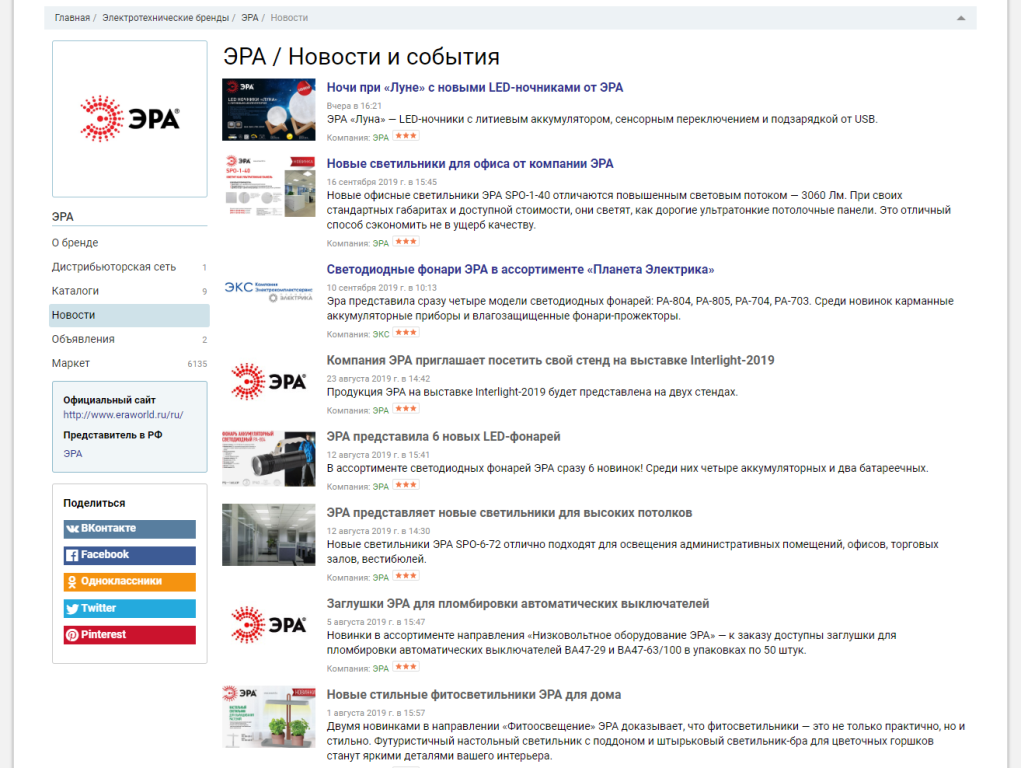Click rating stars under Луна article

tap(406, 137)
